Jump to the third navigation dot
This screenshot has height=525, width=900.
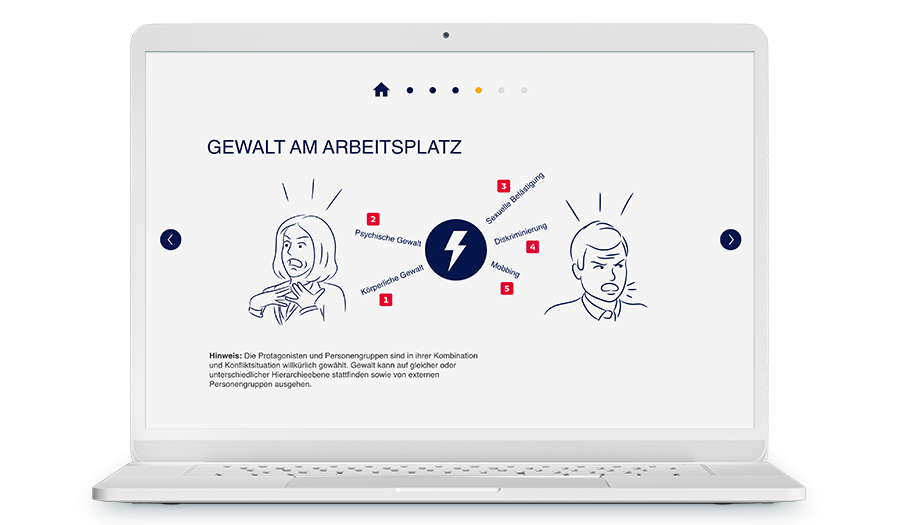(x=455, y=90)
